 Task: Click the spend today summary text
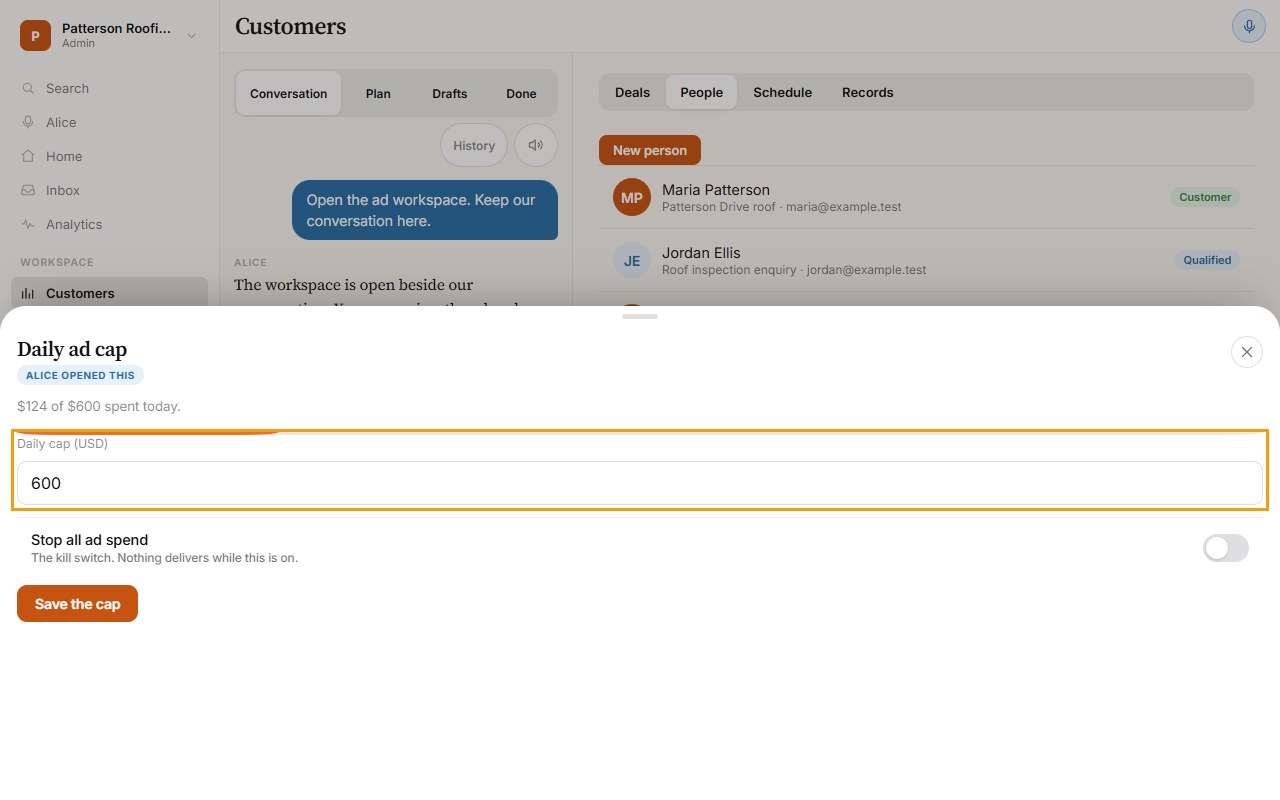(x=99, y=406)
